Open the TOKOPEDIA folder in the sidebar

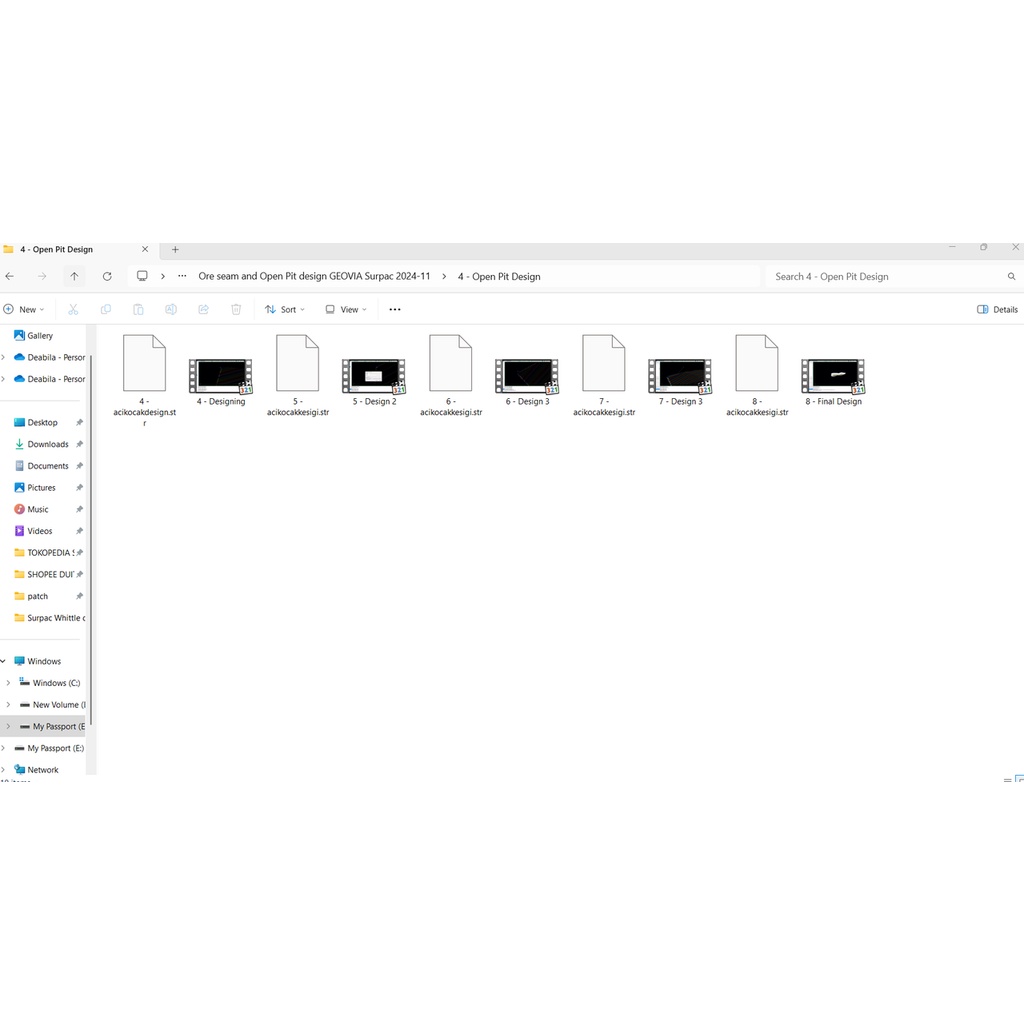(x=43, y=552)
